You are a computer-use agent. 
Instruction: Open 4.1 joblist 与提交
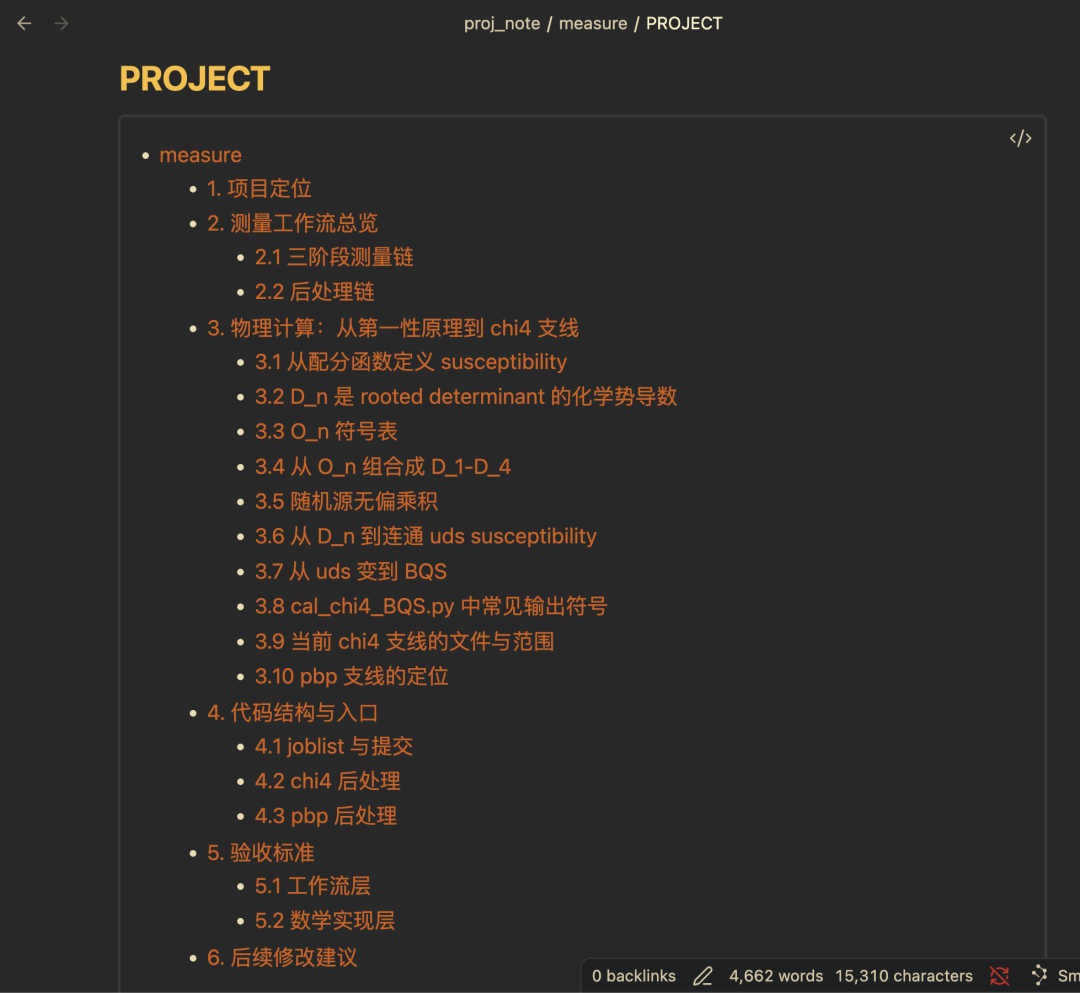[x=334, y=746]
